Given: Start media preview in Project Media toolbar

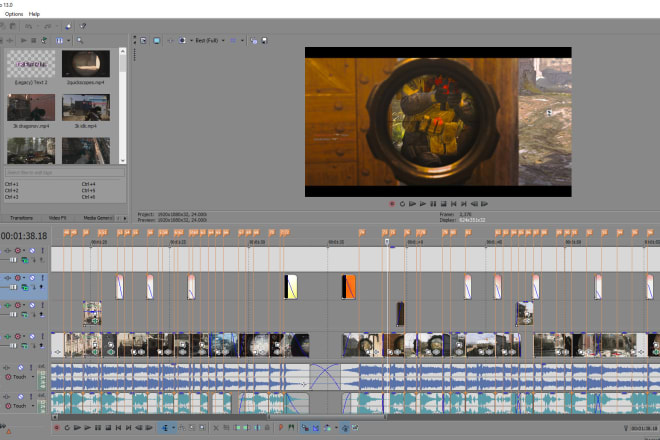Looking at the screenshot, I should pyautogui.click(x=24, y=40).
